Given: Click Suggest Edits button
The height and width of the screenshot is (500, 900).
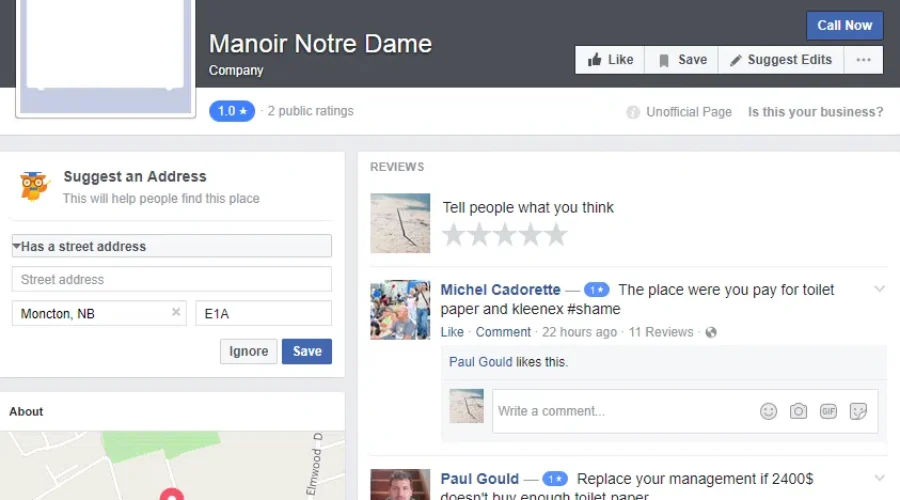Looking at the screenshot, I should click(x=780, y=60).
